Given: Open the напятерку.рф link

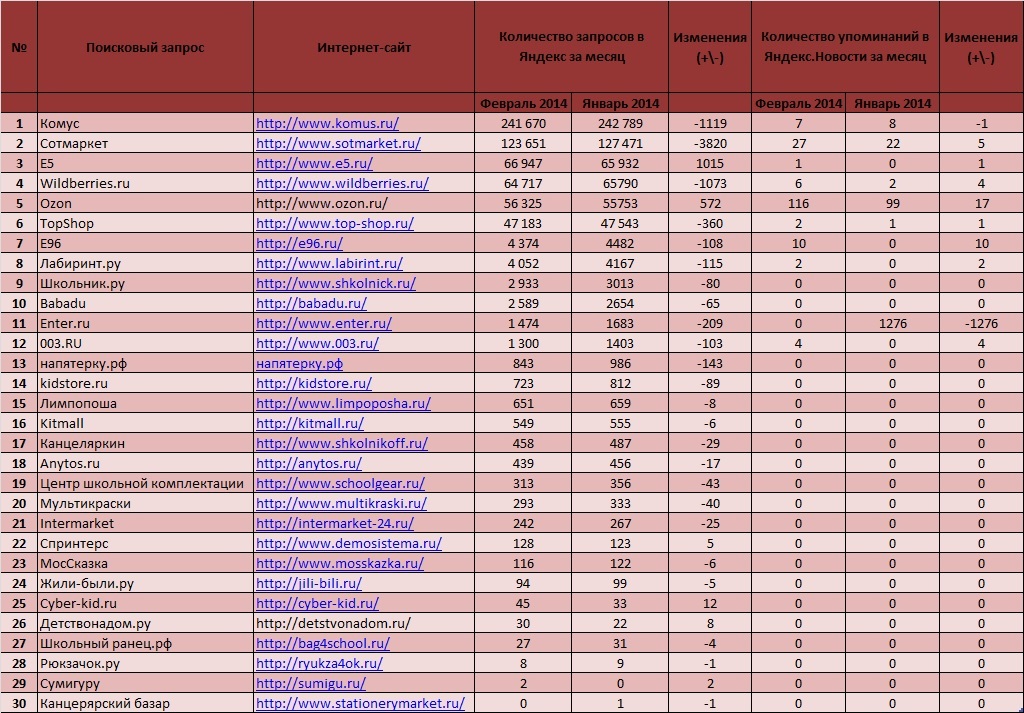Looking at the screenshot, I should [x=299, y=364].
